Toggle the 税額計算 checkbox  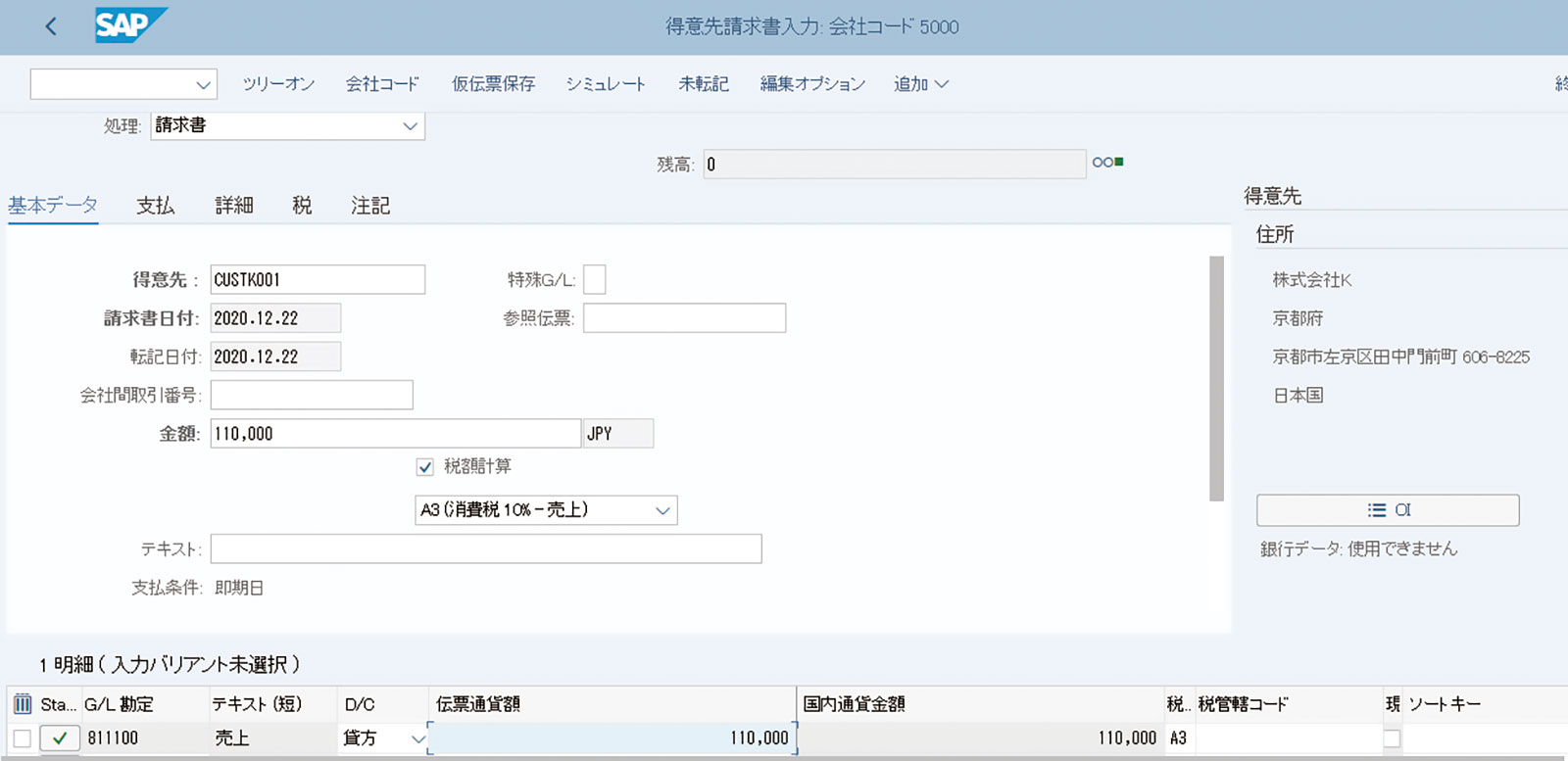[x=425, y=467]
